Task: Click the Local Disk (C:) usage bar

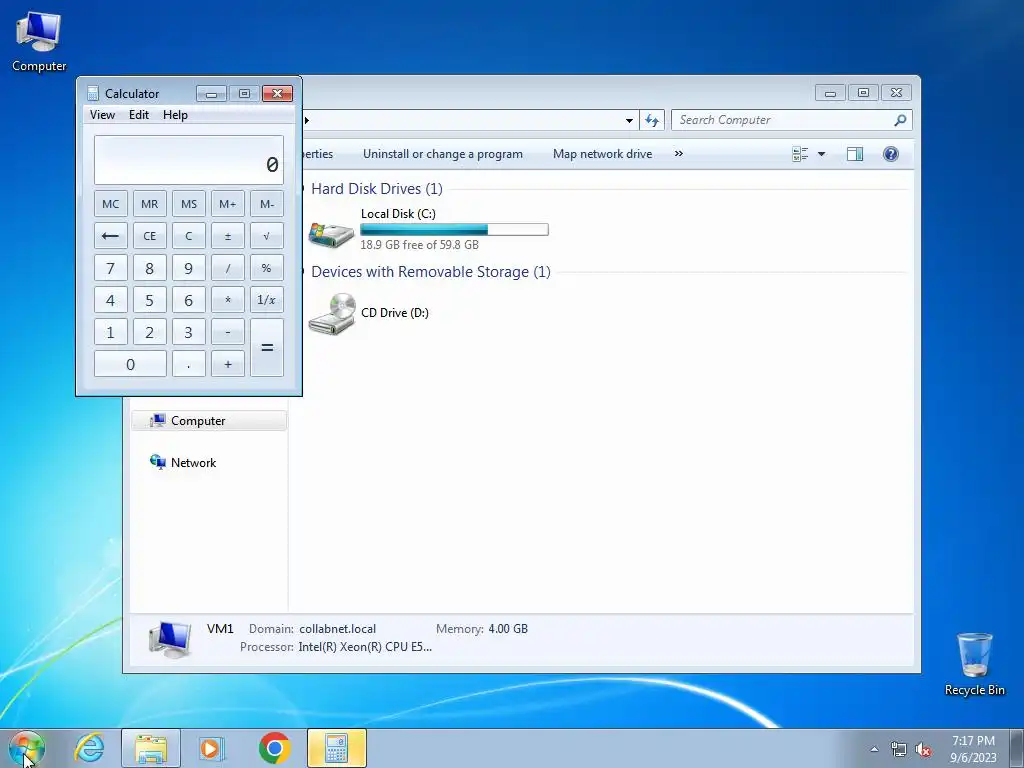Action: 455,229
